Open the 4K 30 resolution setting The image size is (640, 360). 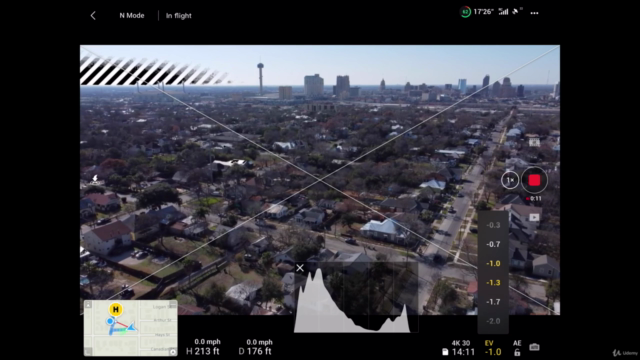461,343
